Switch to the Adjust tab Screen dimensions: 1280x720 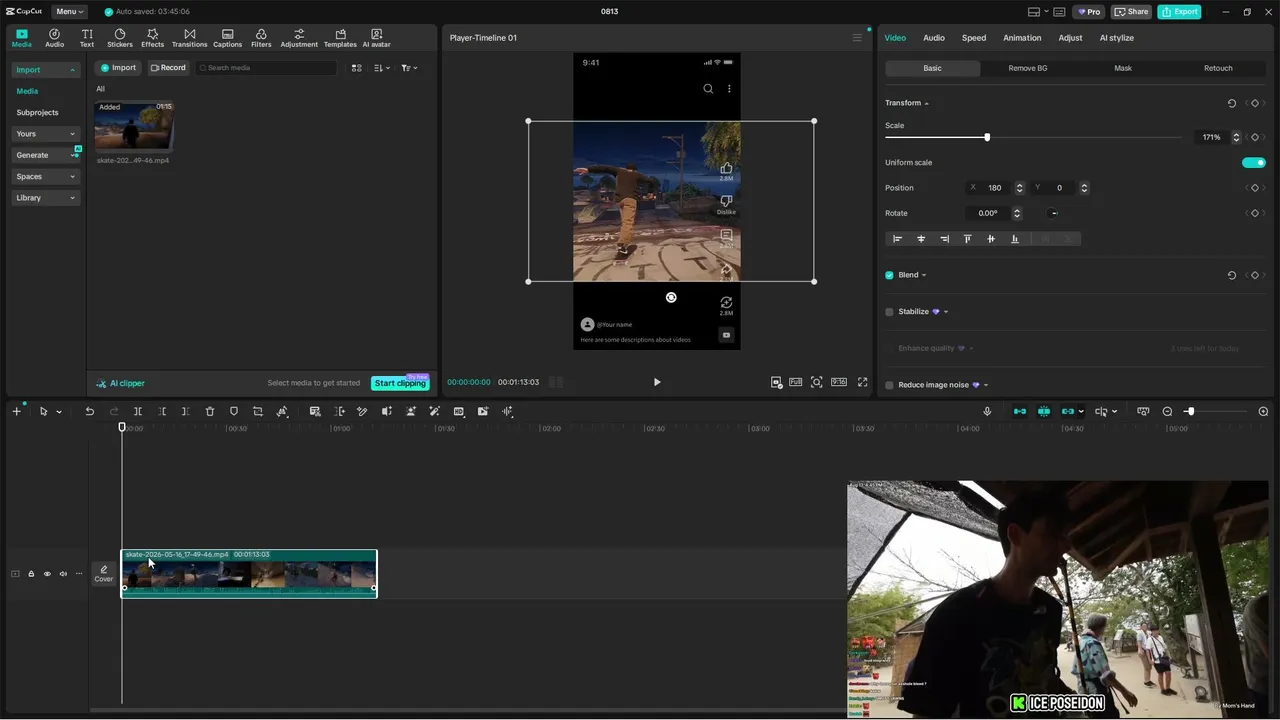coord(1070,38)
